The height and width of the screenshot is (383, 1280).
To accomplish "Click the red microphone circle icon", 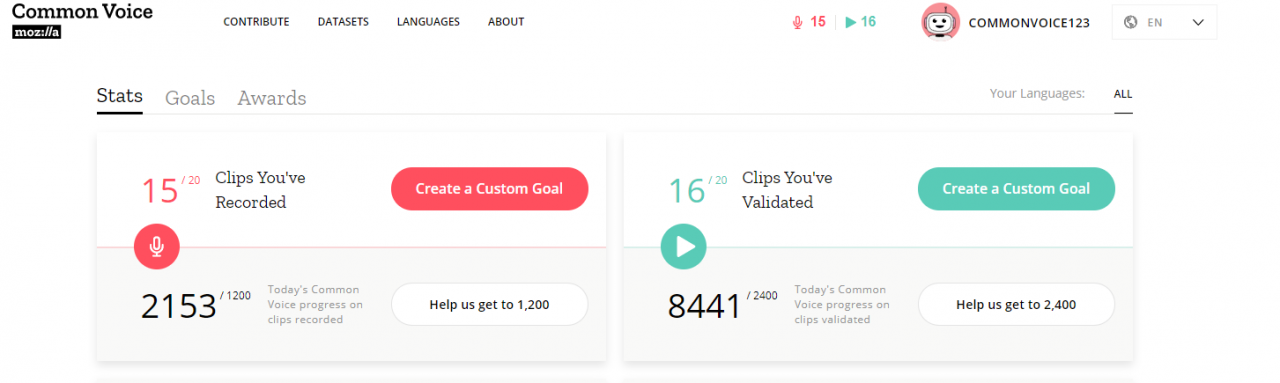I will [157, 246].
